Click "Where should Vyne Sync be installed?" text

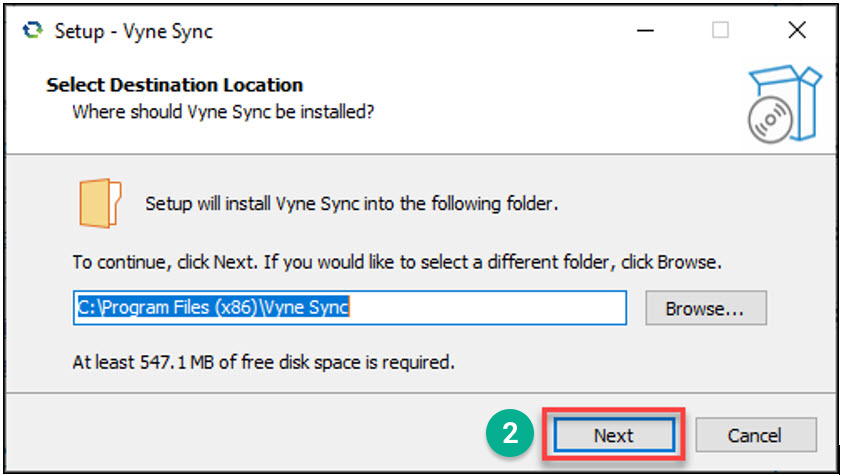223,110
